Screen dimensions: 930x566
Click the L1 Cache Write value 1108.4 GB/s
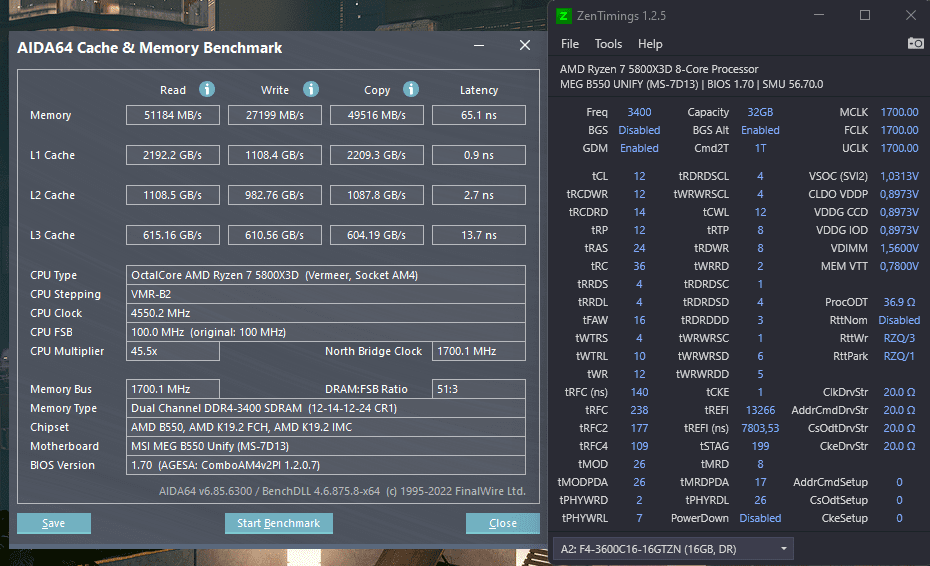275,155
